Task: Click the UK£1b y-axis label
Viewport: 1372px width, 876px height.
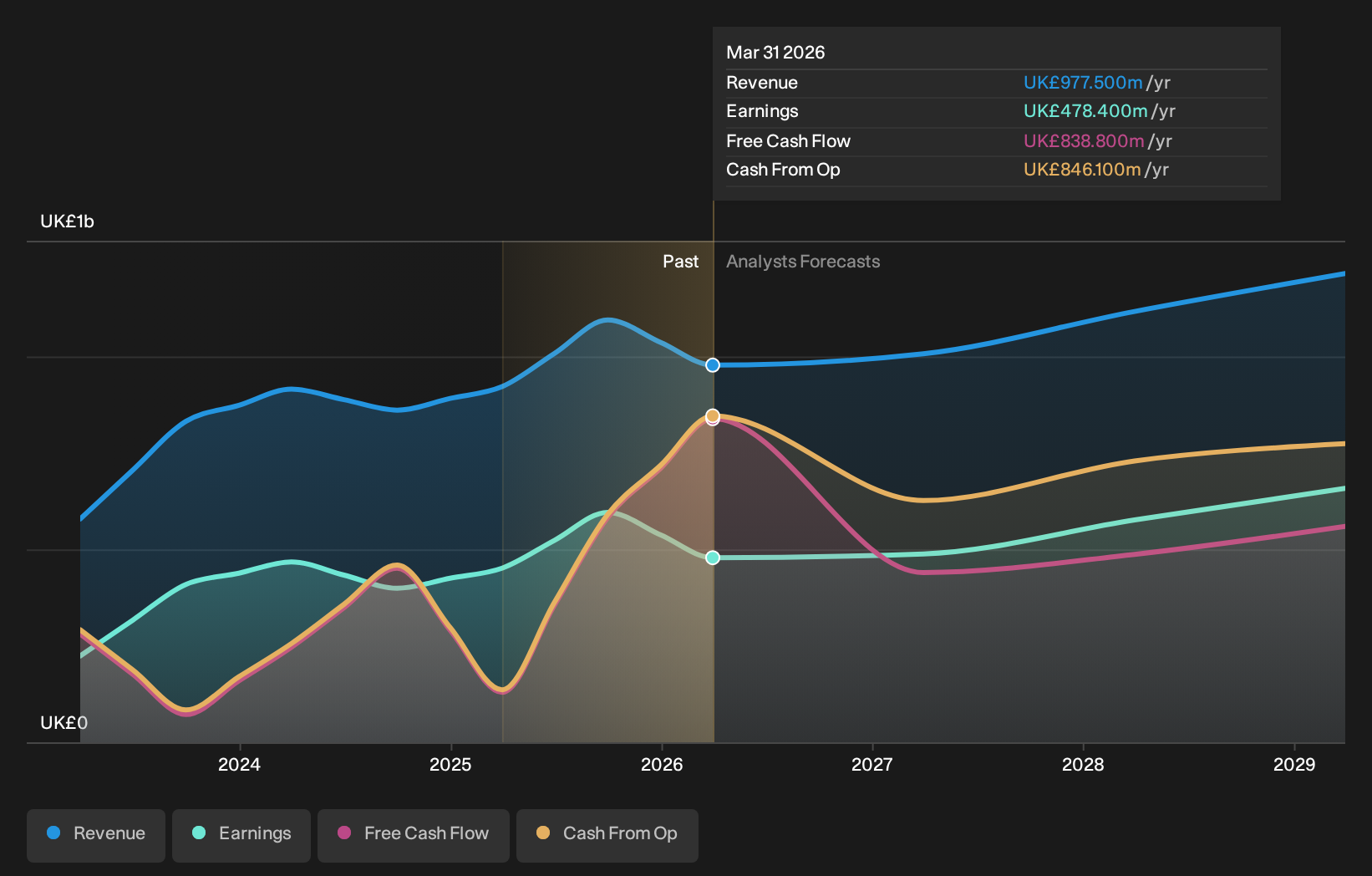Action: (x=67, y=222)
